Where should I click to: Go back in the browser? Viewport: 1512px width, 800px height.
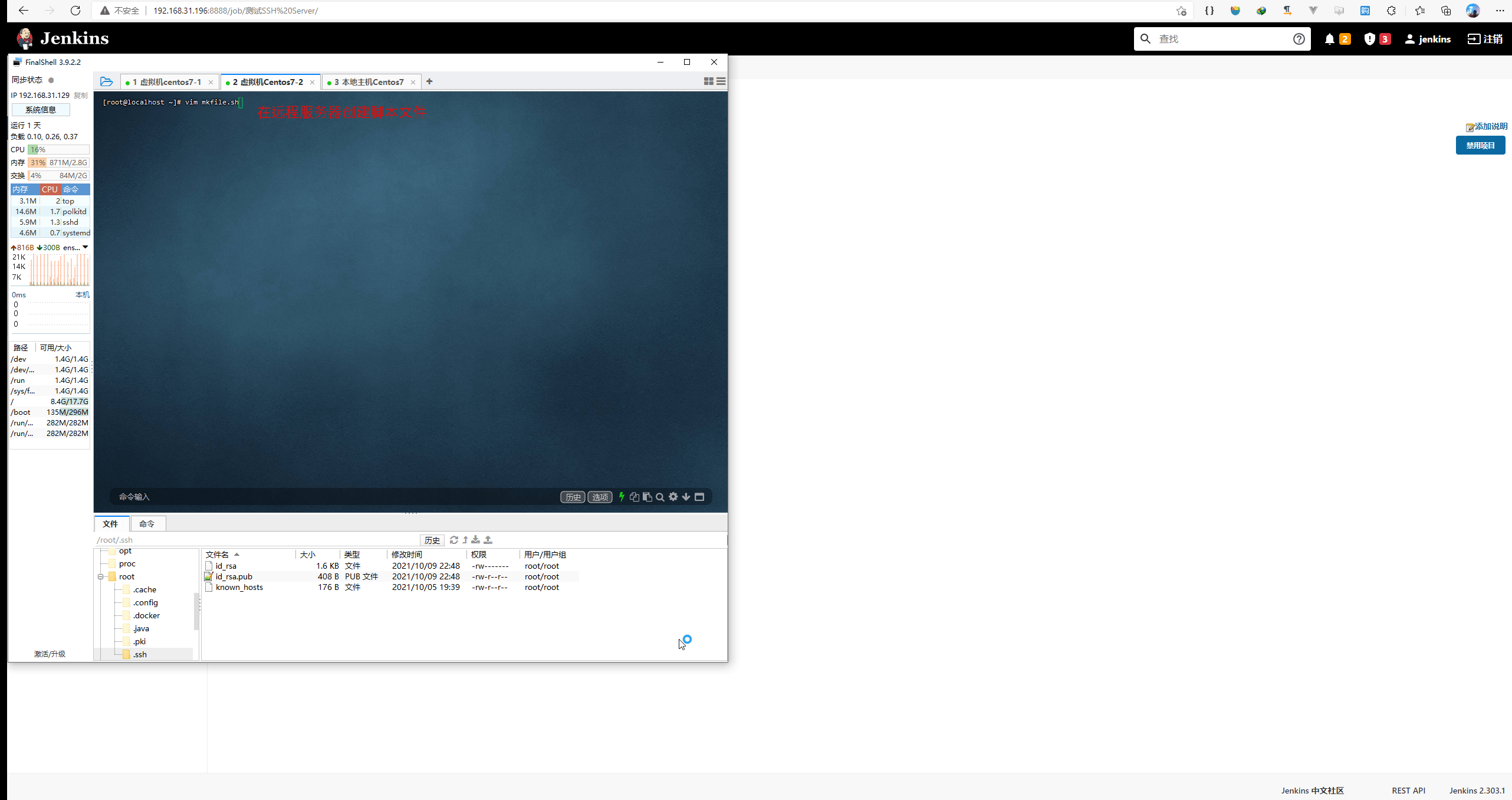pos(24,11)
